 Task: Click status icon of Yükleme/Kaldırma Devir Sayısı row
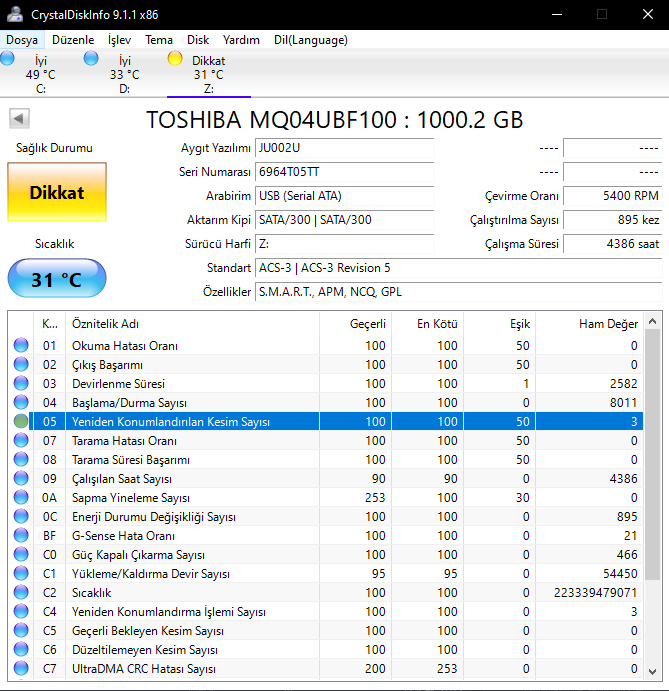[21, 573]
